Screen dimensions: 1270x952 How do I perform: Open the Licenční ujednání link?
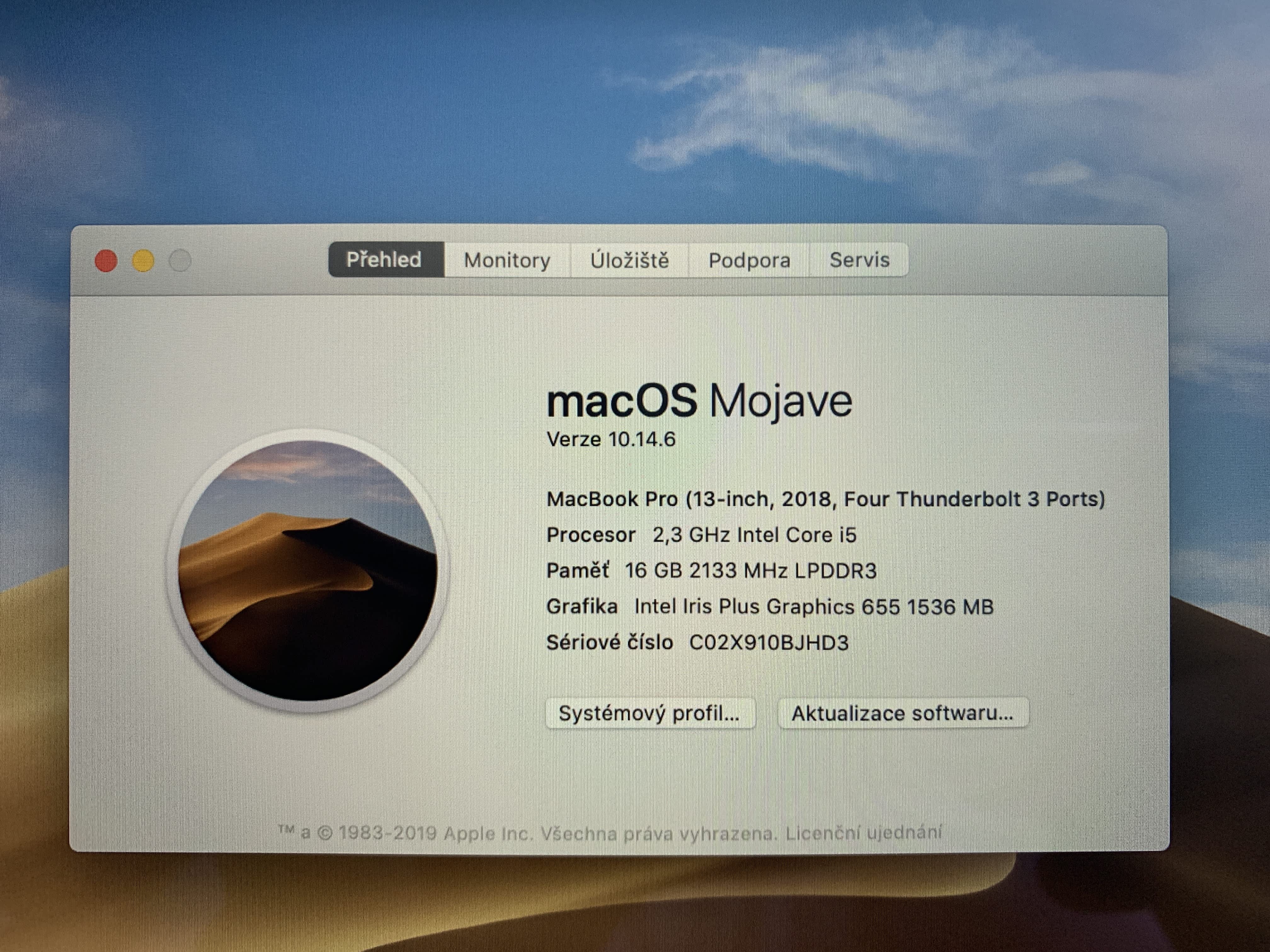click(863, 832)
